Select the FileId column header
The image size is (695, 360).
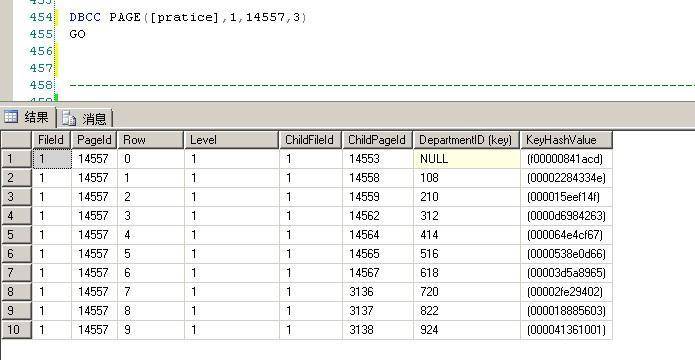(x=51, y=140)
